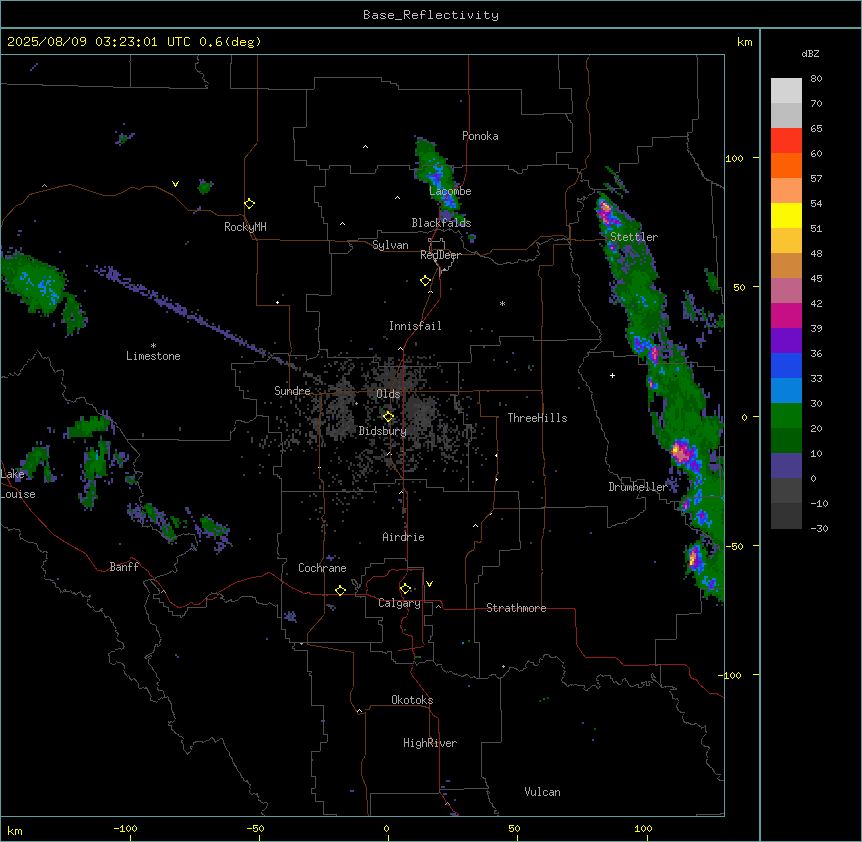Select the dBZ legend heading
862x842 pixels.
[810, 54]
